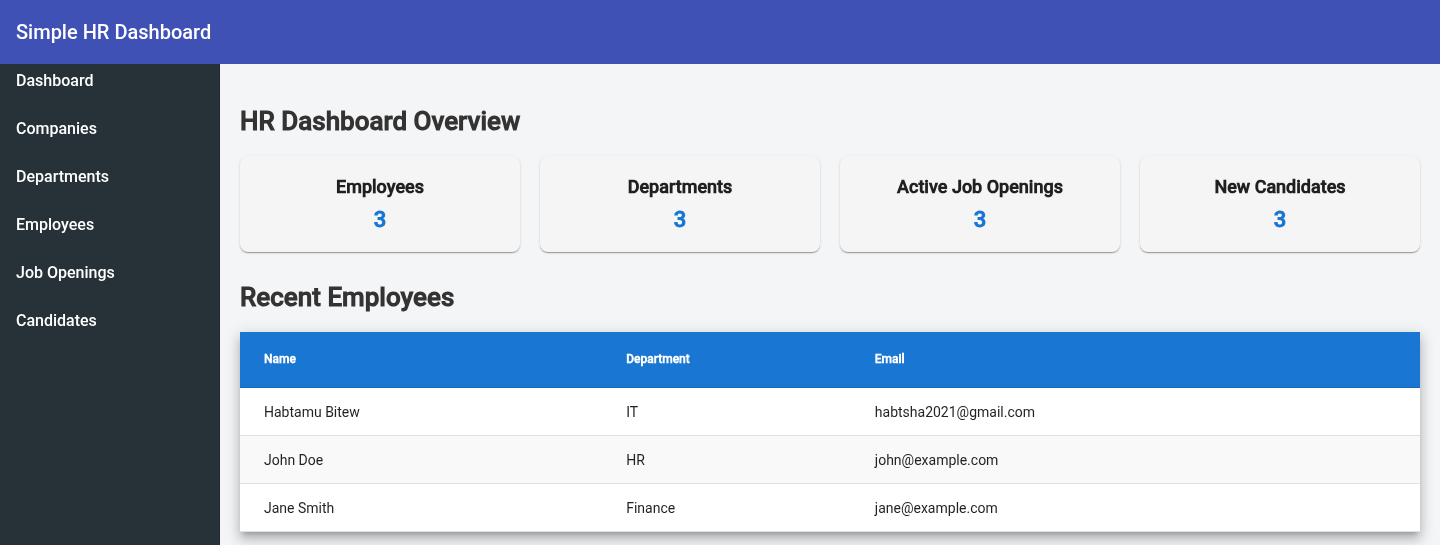The image size is (1440, 545).
Task: Click the count 3 under New Candidates
Action: tap(1280, 220)
